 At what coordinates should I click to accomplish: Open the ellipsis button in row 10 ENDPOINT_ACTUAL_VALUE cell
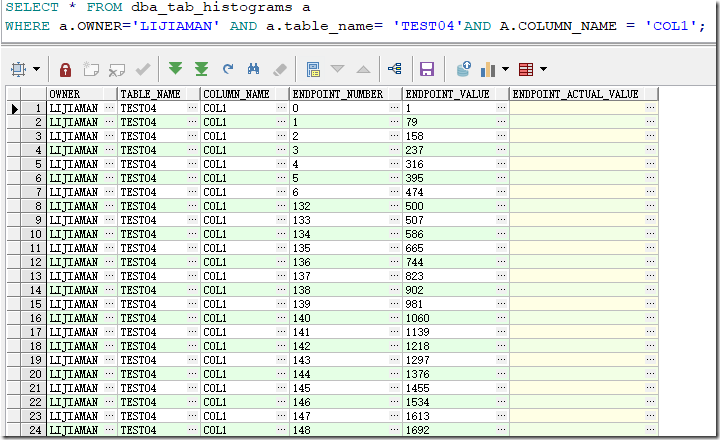(650, 234)
